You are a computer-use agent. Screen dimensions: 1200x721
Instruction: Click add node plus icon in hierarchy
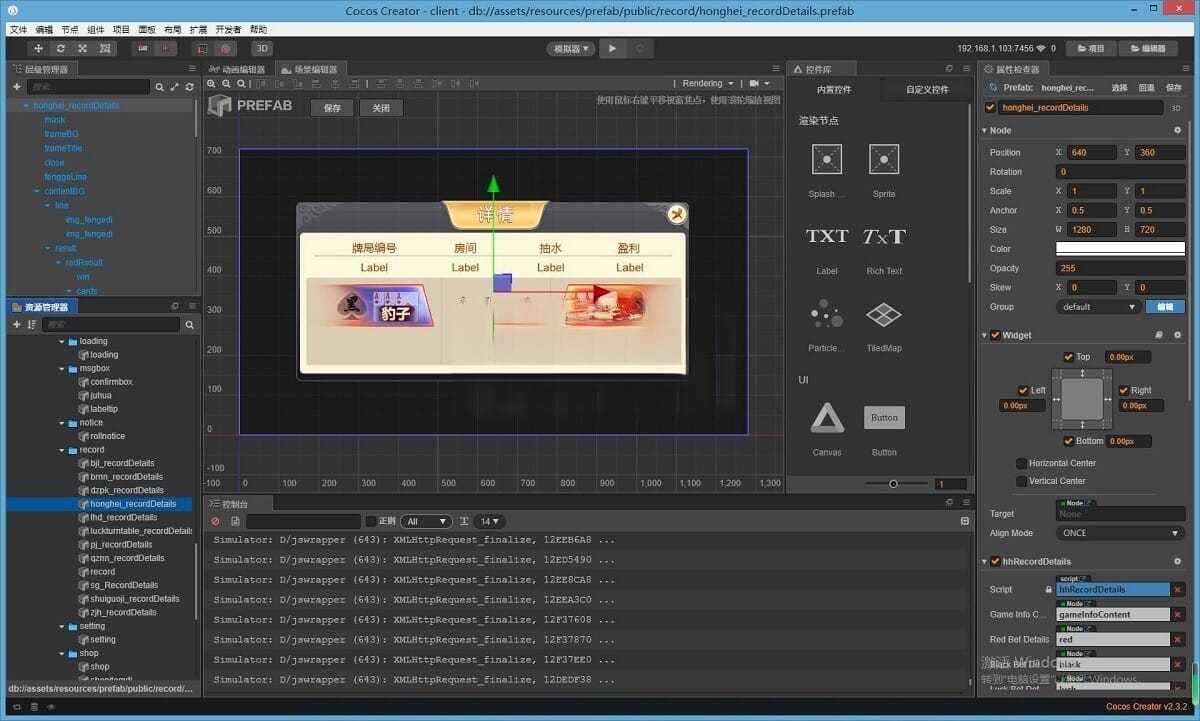[x=17, y=87]
